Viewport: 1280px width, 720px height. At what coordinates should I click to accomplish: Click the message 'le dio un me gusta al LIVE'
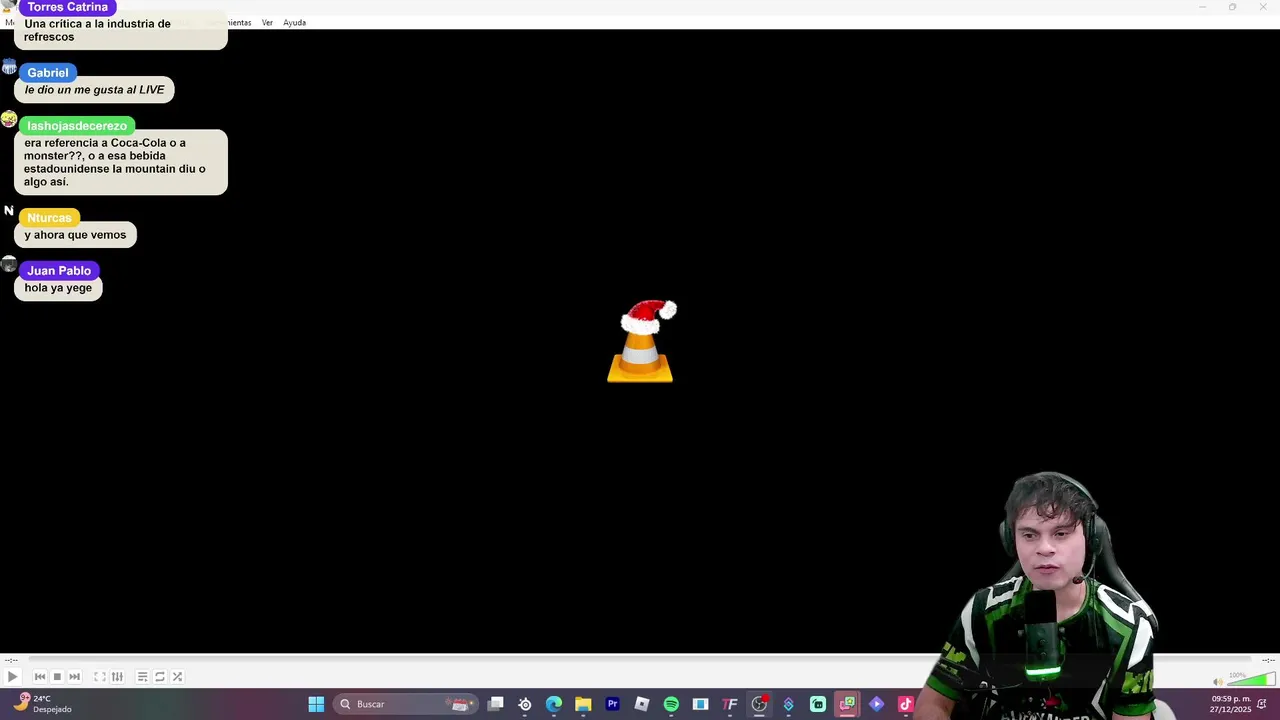tap(94, 90)
